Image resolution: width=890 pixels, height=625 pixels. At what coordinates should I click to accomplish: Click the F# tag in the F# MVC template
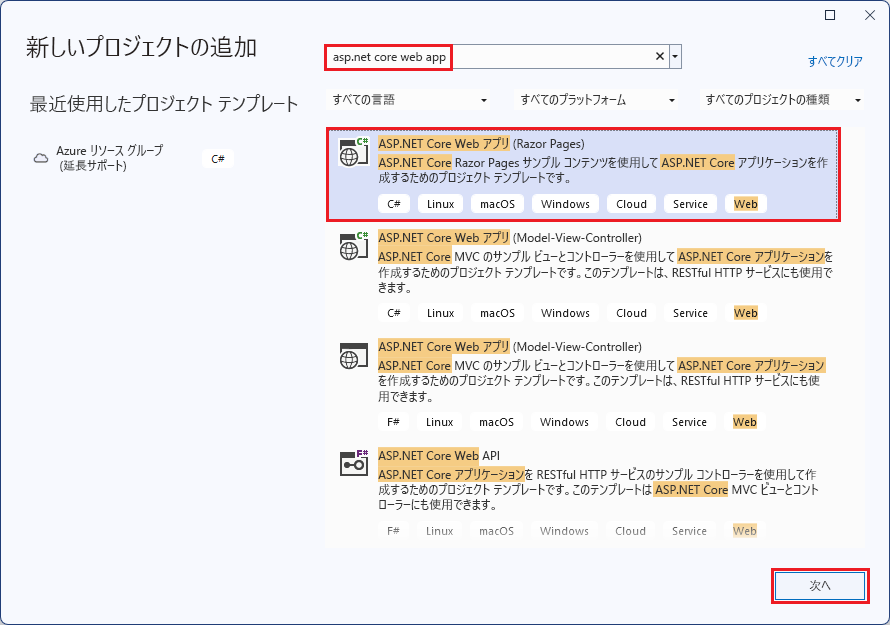[393, 422]
